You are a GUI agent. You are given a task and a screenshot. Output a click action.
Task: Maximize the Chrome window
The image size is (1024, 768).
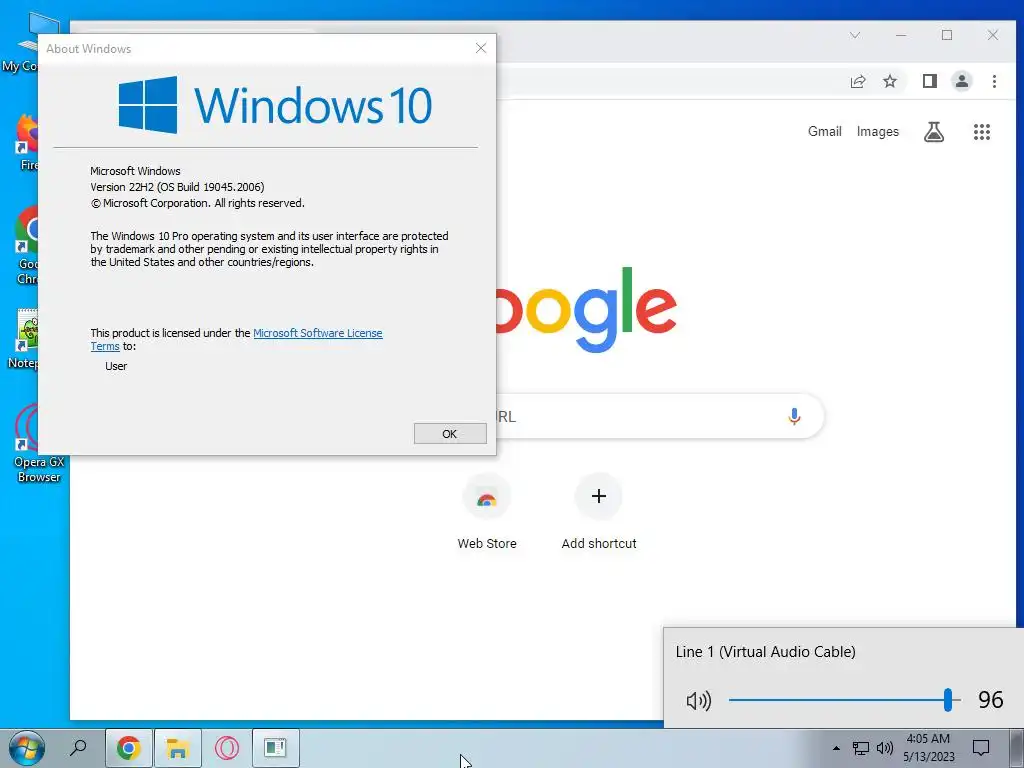click(947, 35)
